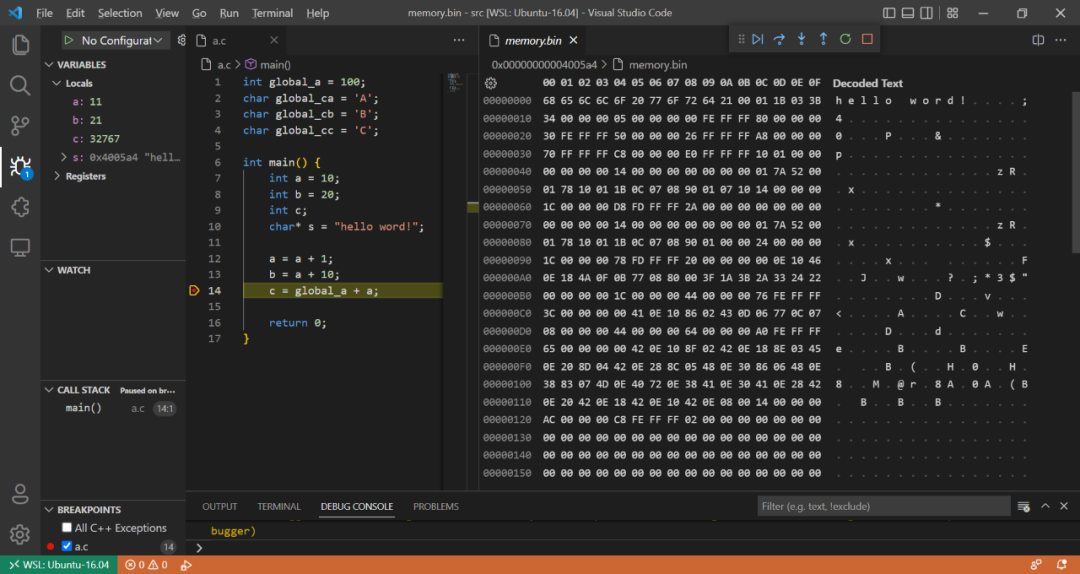
Task: Split the memory.bin editor right
Action: 1039,41
